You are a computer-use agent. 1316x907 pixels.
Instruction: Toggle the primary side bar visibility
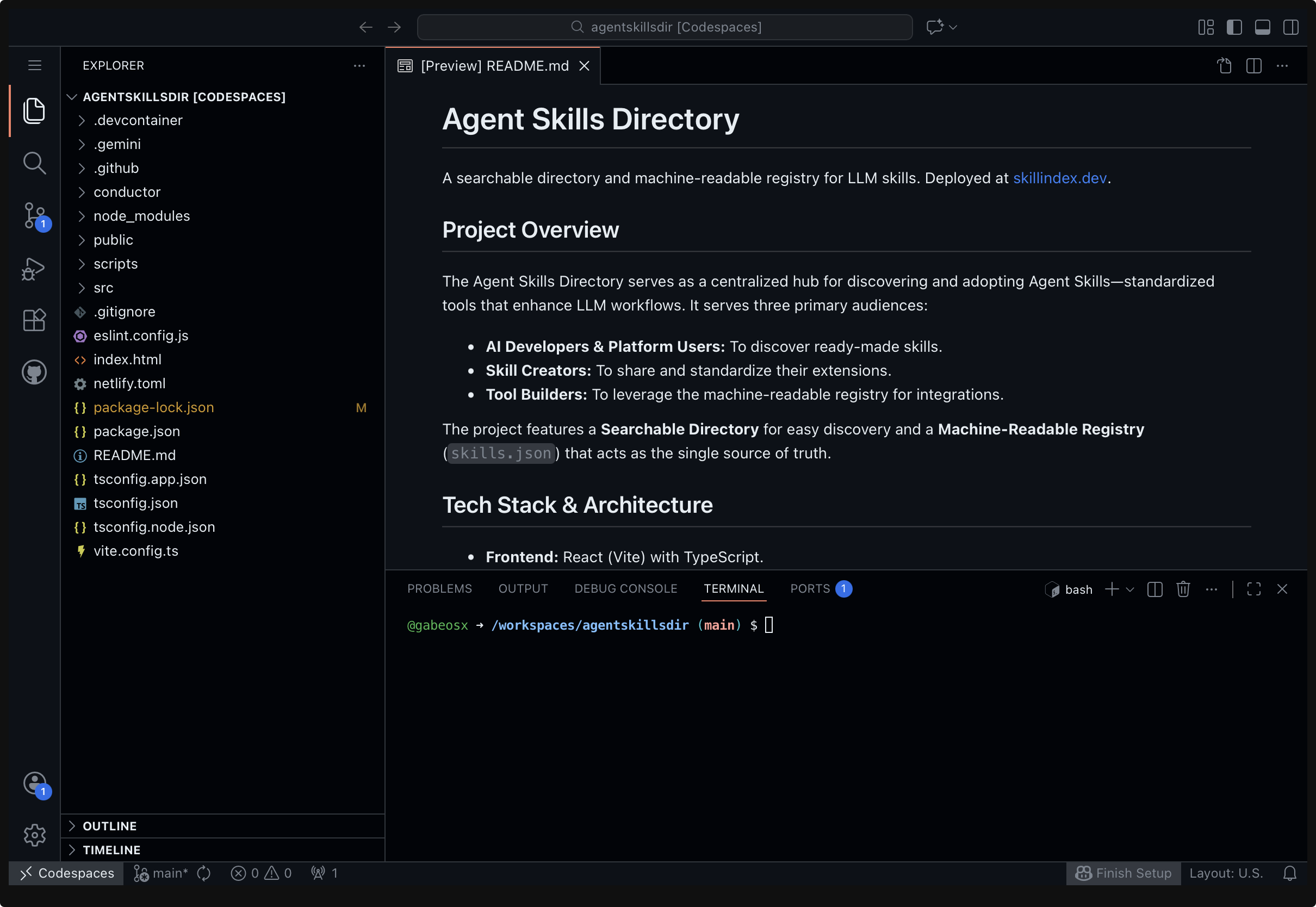[x=1234, y=27]
